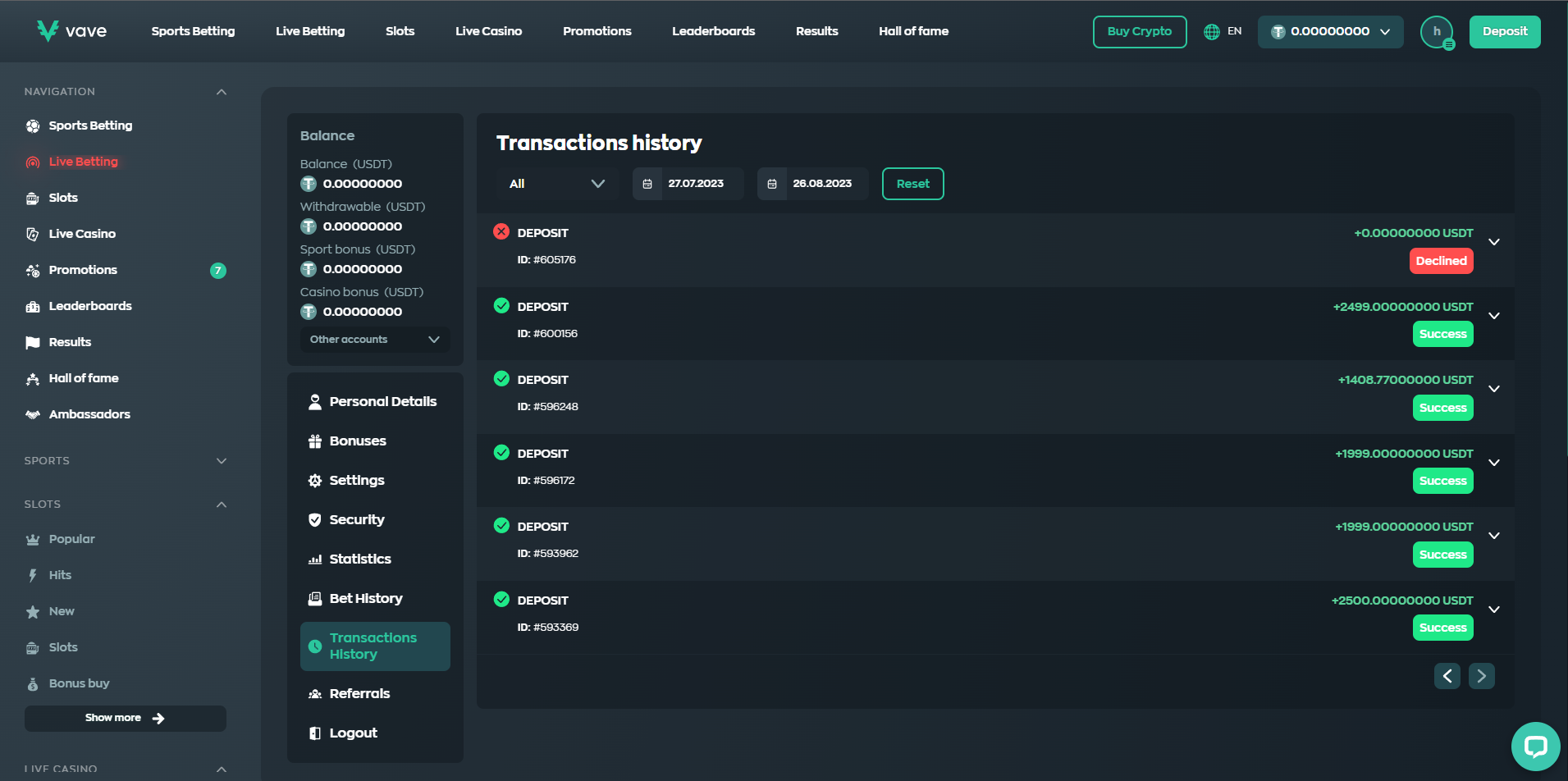
Task: Open the user avatar menu
Action: 1437,32
